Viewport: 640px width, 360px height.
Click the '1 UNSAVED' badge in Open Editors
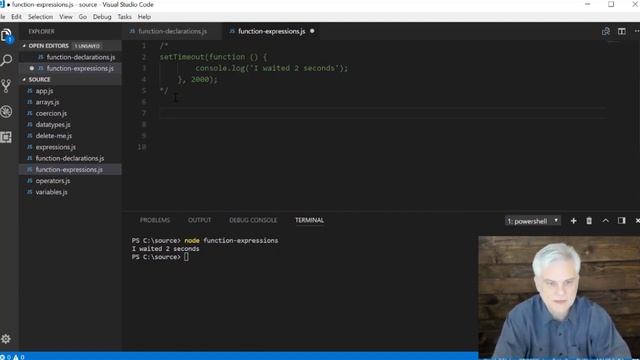[87, 46]
